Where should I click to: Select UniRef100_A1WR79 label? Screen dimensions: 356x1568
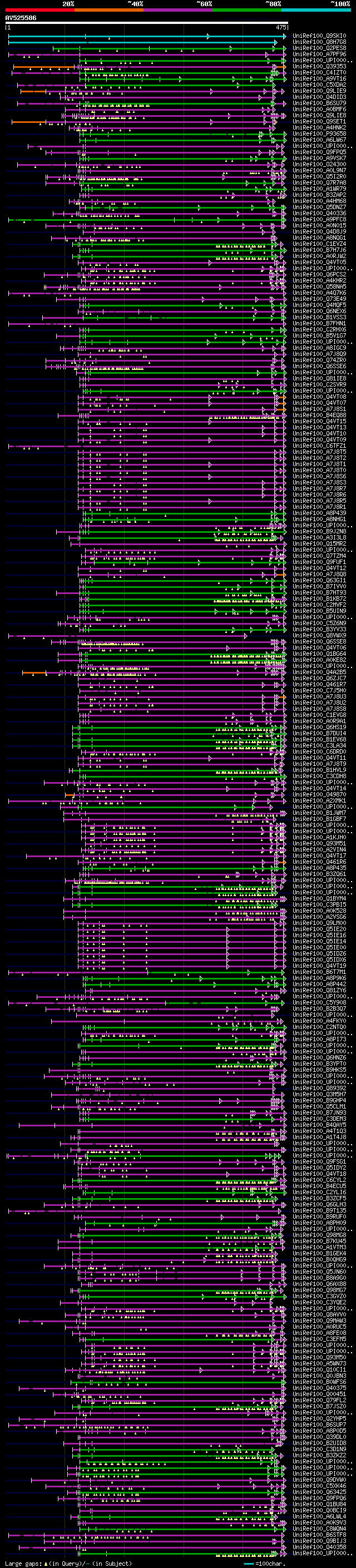[x=319, y=189]
